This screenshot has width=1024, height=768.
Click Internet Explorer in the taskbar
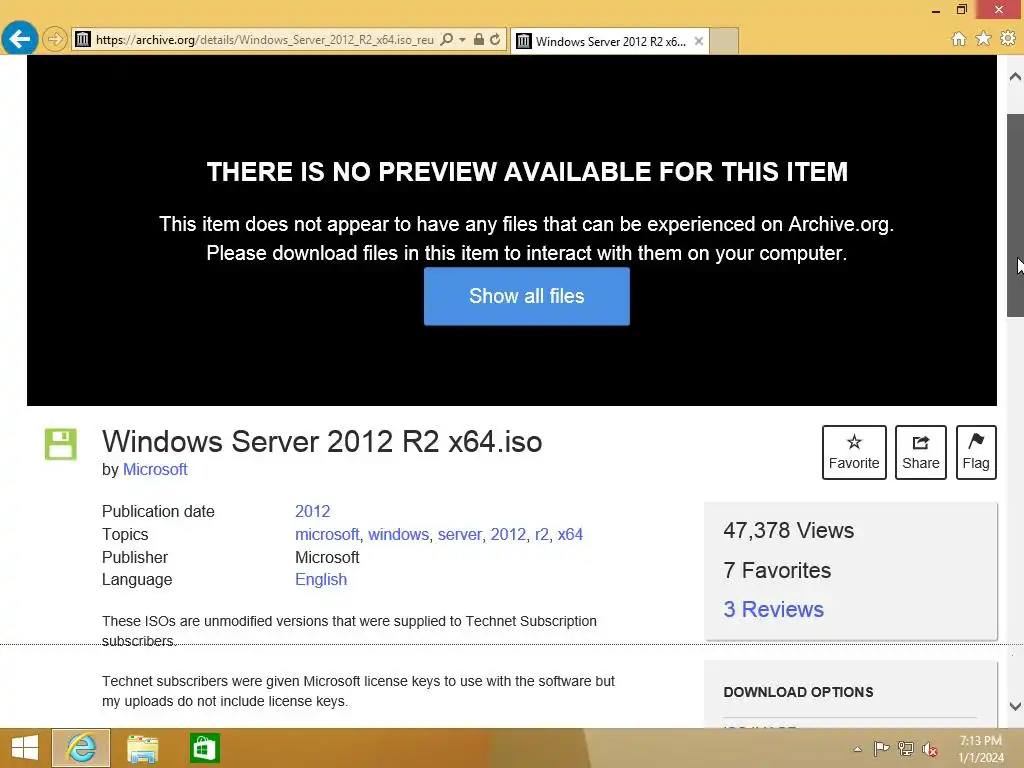point(81,748)
